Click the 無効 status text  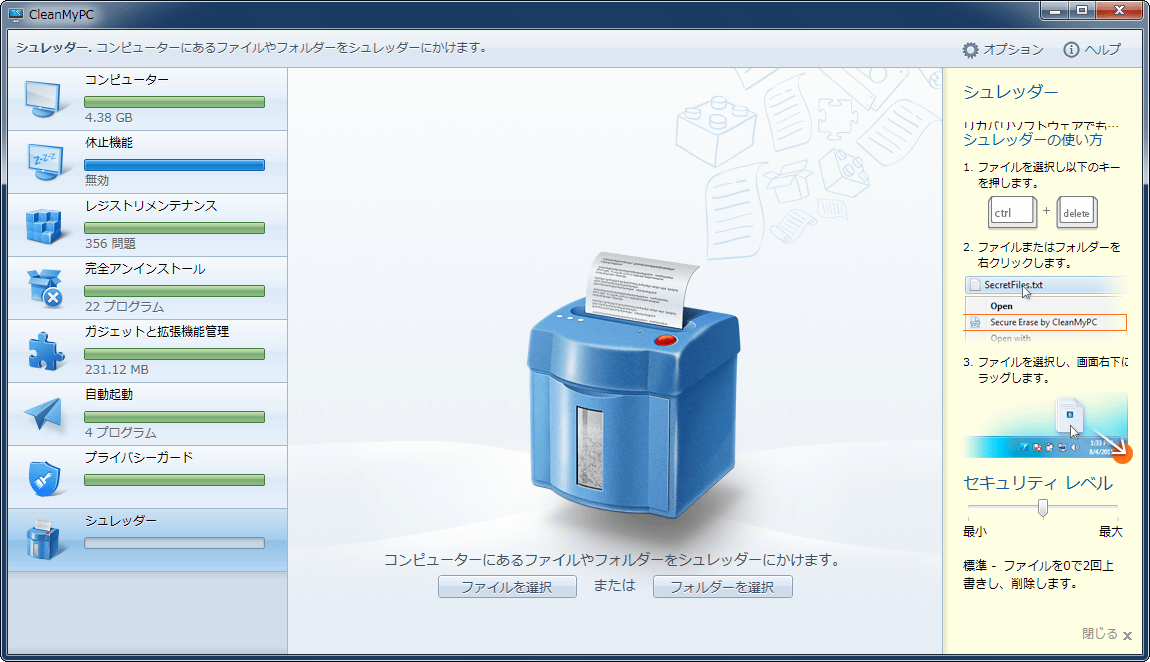click(x=97, y=180)
